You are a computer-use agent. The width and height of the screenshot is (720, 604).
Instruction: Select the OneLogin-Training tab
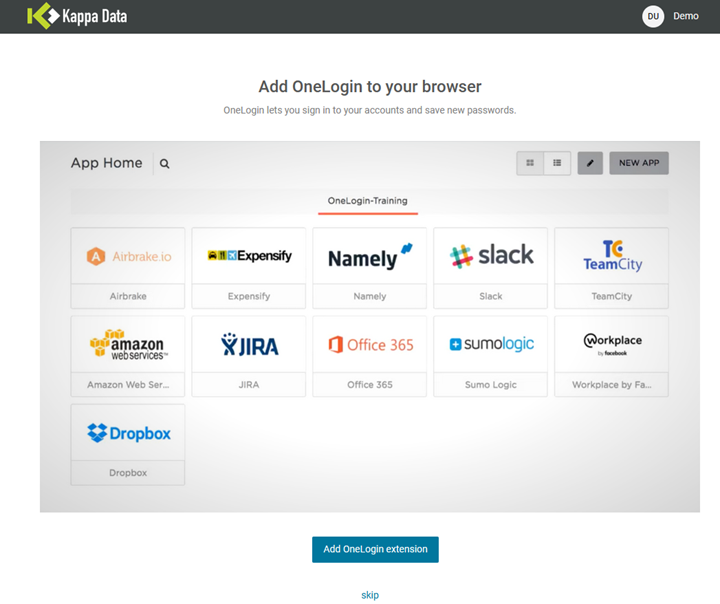[x=368, y=201]
